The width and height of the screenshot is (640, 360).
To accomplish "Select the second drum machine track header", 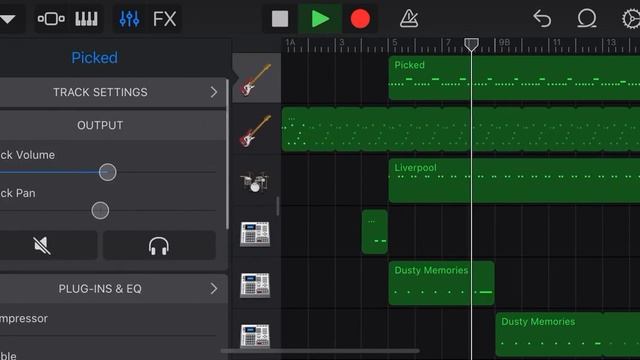I will coord(256,284).
